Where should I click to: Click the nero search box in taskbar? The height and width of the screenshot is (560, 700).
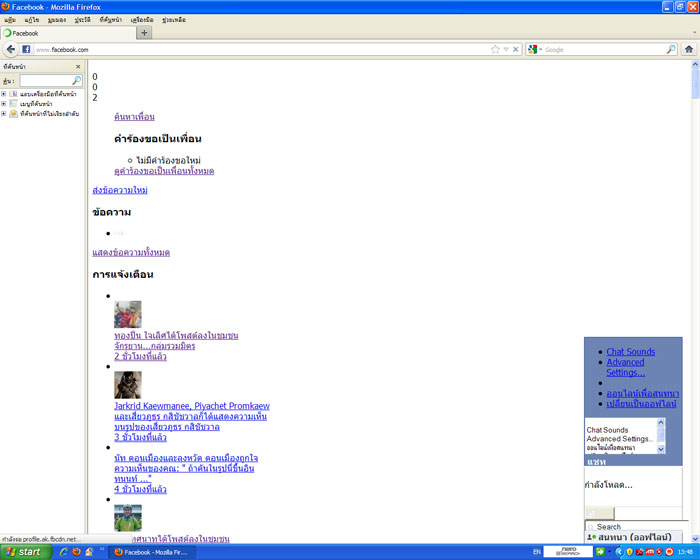568,552
